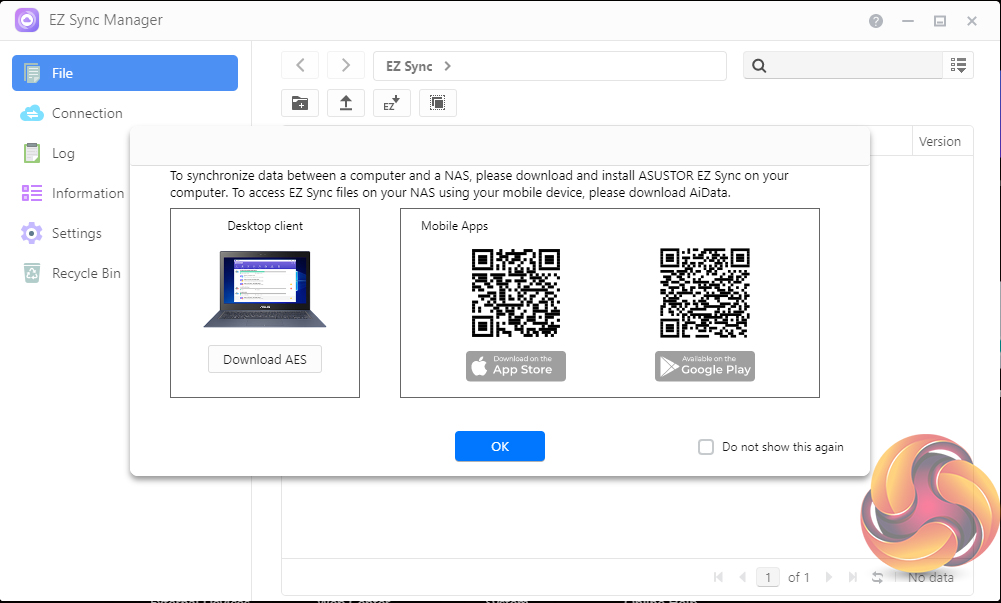
Task: Open the Download on the App Store badge
Action: [x=516, y=366]
